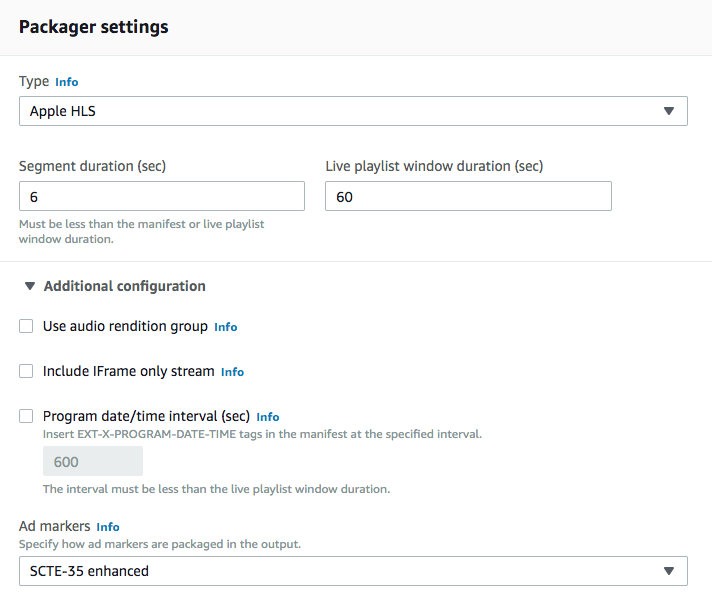
Task: Open Info link beside Ad markers
Action: tap(108, 527)
